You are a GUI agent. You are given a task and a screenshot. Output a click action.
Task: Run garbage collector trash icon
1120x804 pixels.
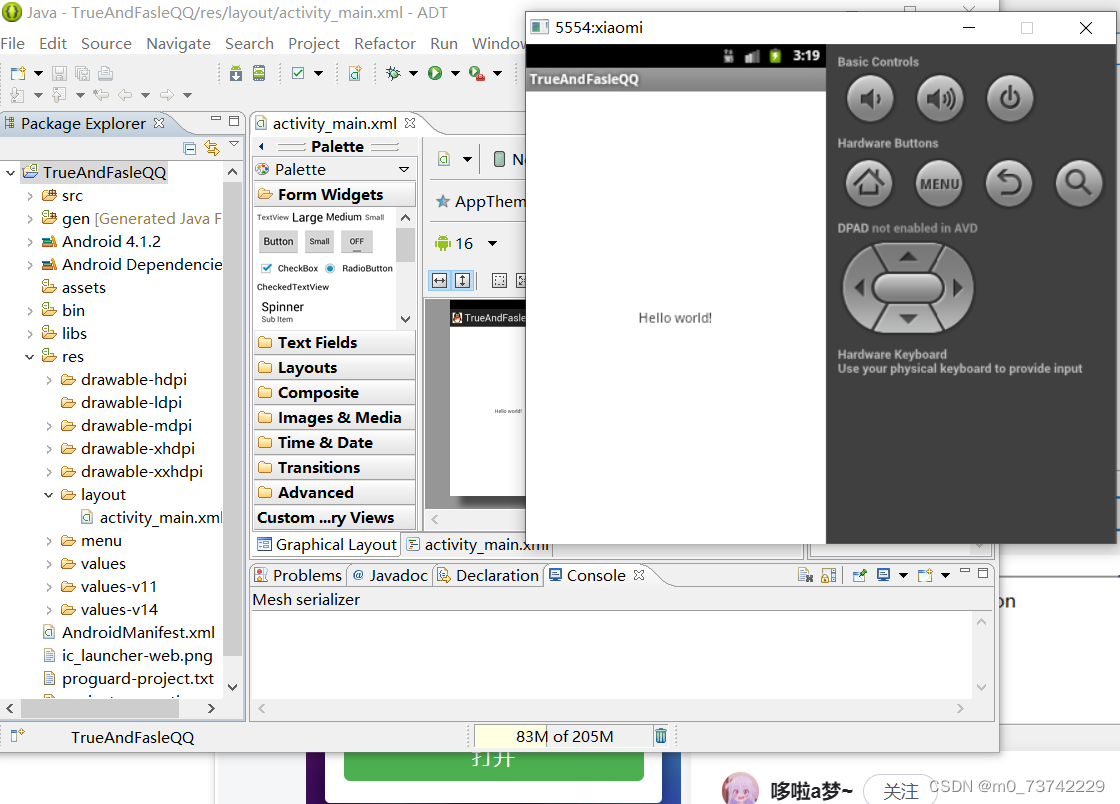point(661,735)
